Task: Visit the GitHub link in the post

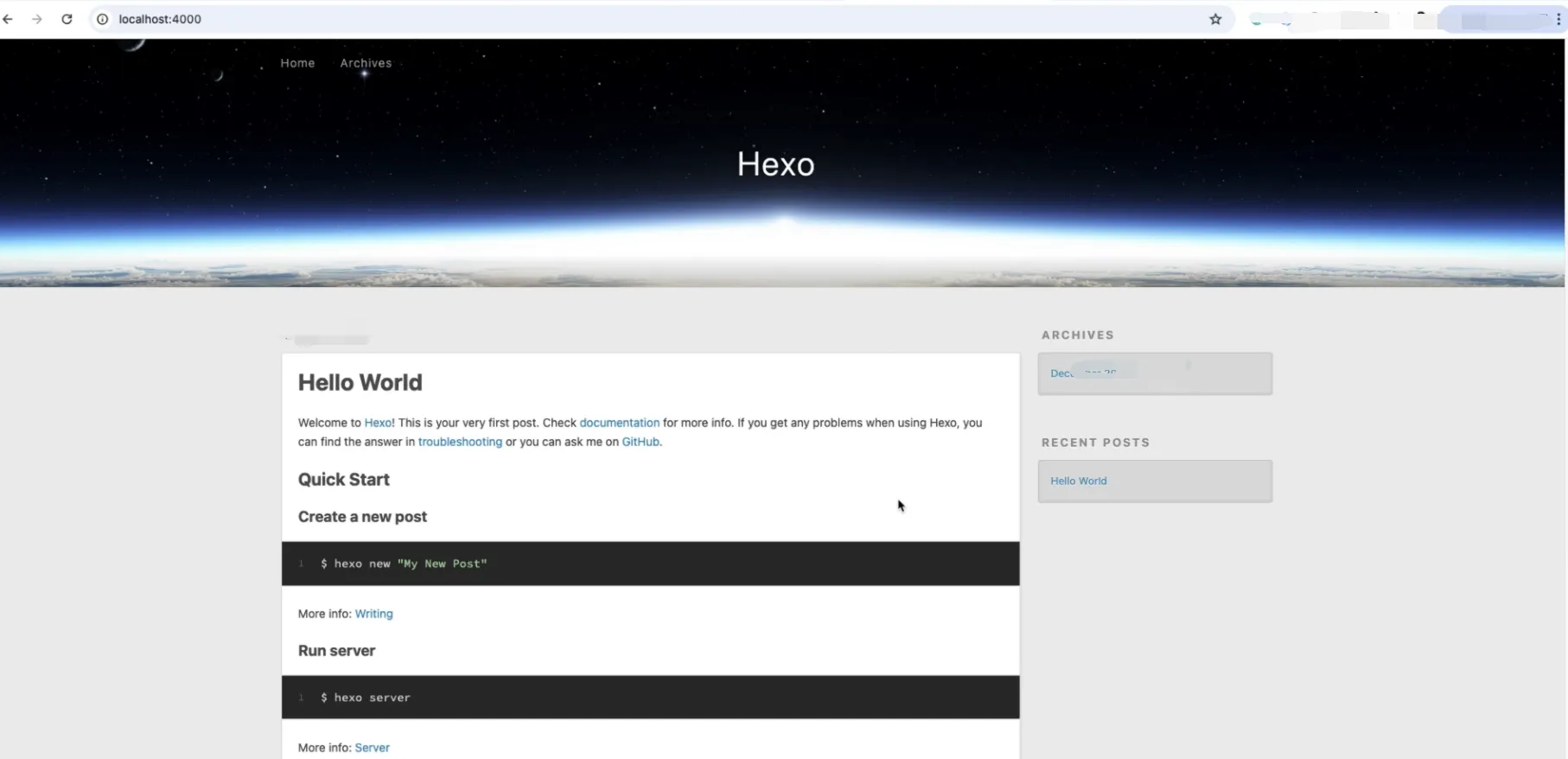Action: [x=641, y=442]
